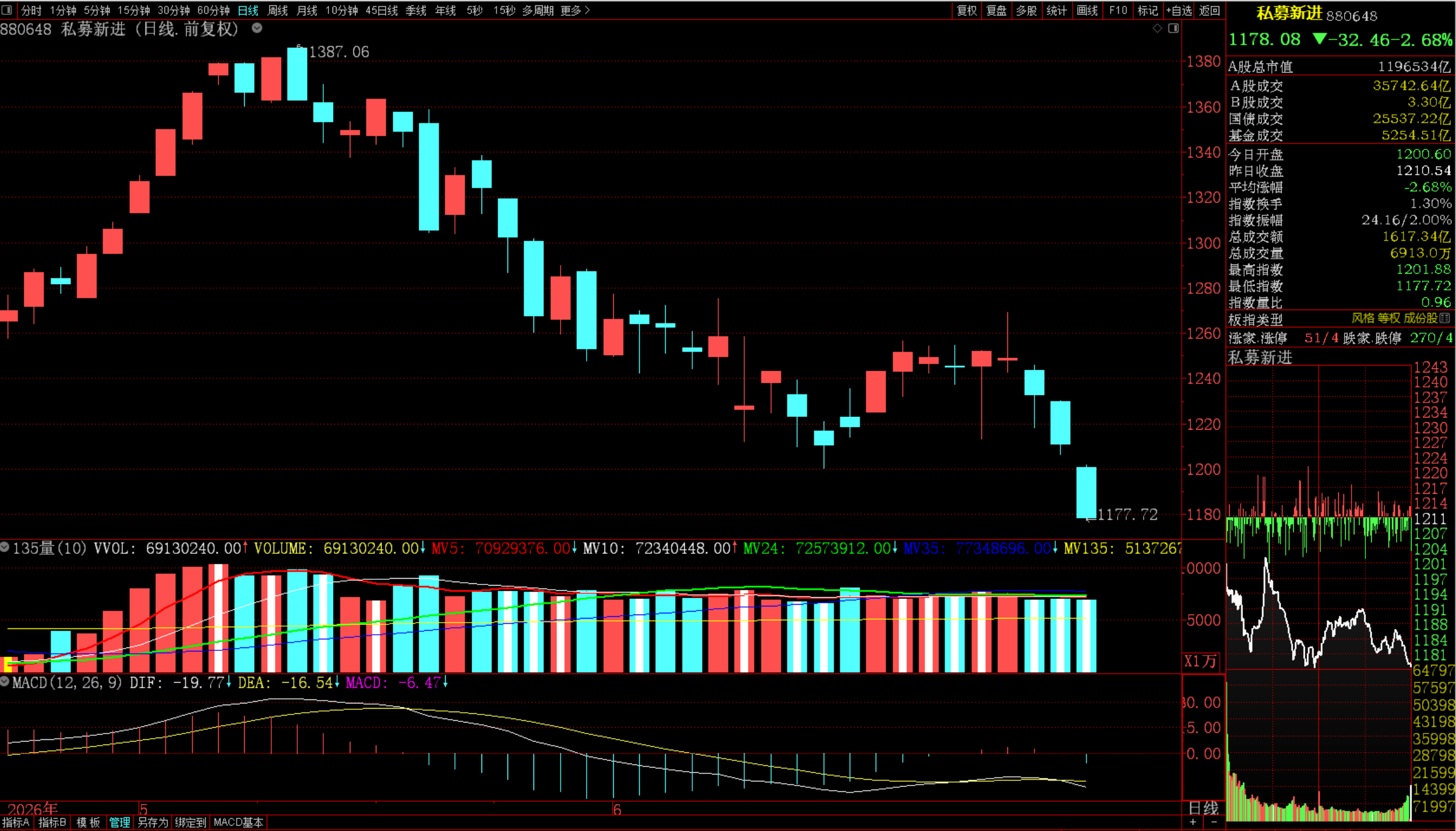Select the MACD基本 template
The image size is (1456, 831).
click(238, 822)
